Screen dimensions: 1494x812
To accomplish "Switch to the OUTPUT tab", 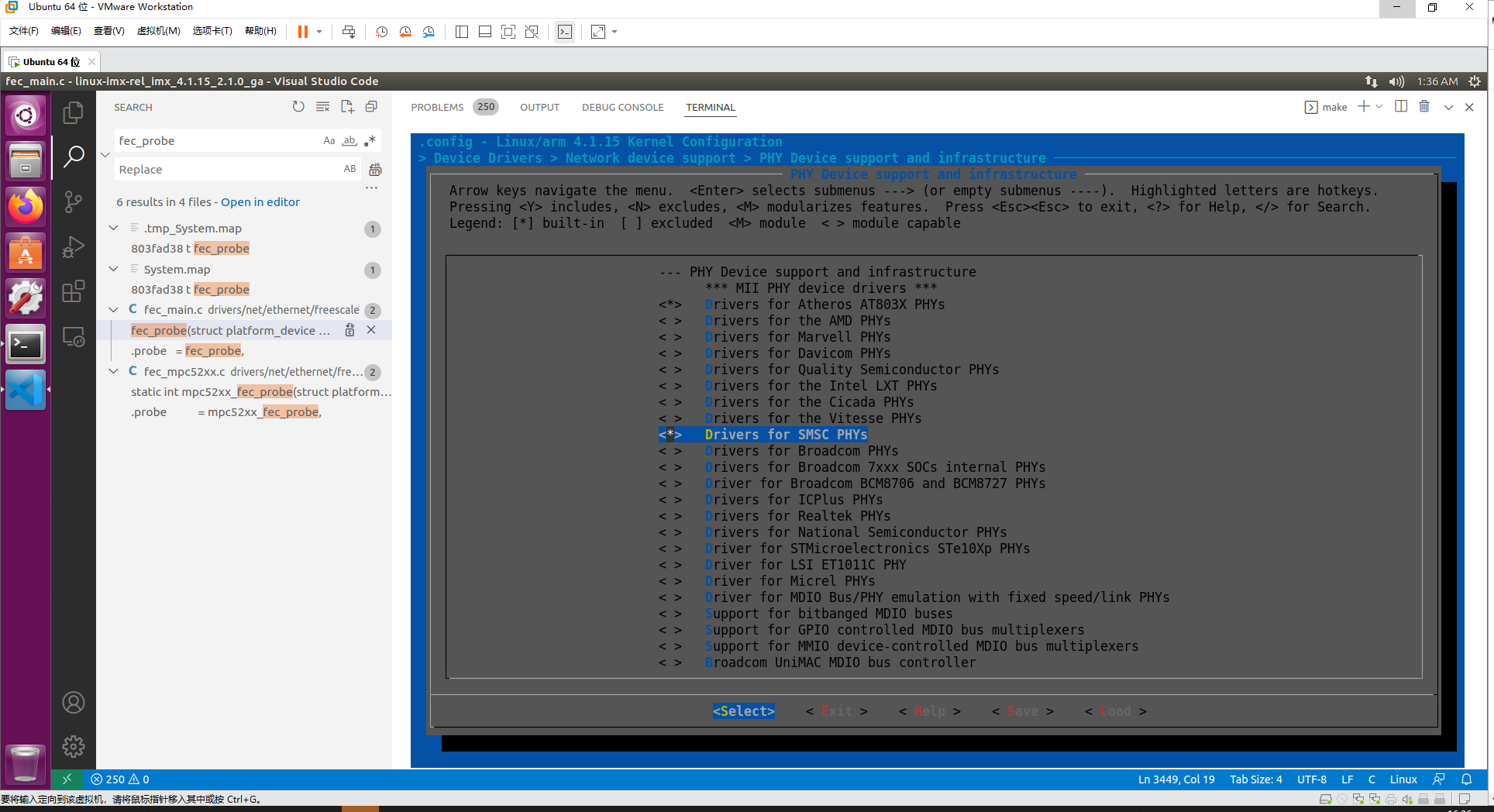I will 539,107.
